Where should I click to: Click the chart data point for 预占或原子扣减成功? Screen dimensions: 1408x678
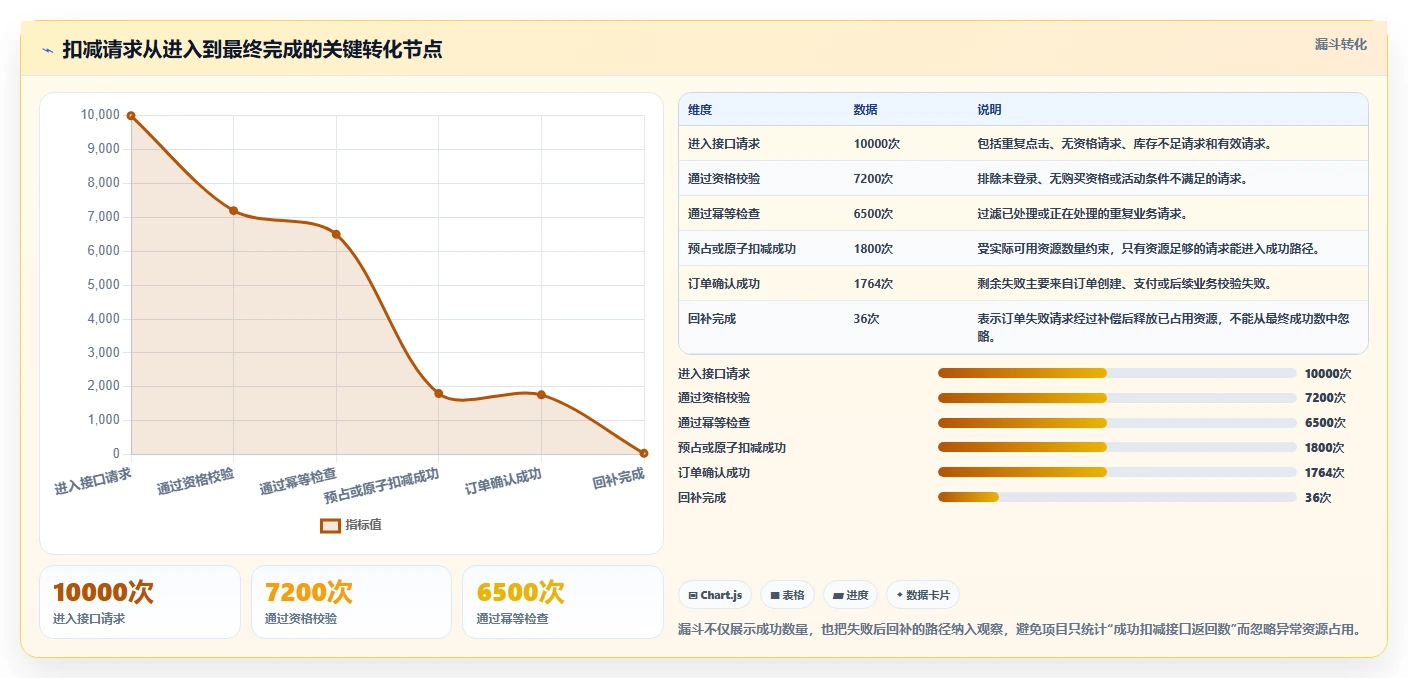pyautogui.click(x=438, y=394)
